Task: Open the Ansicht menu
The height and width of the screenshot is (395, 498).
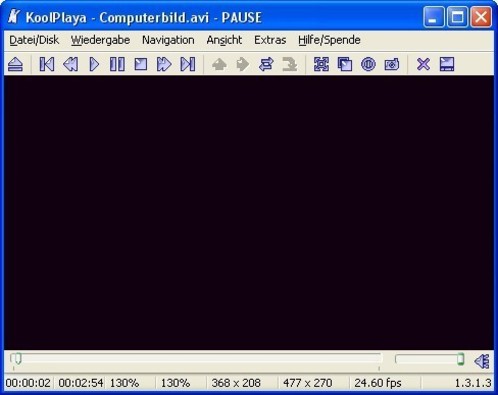Action: [x=224, y=40]
